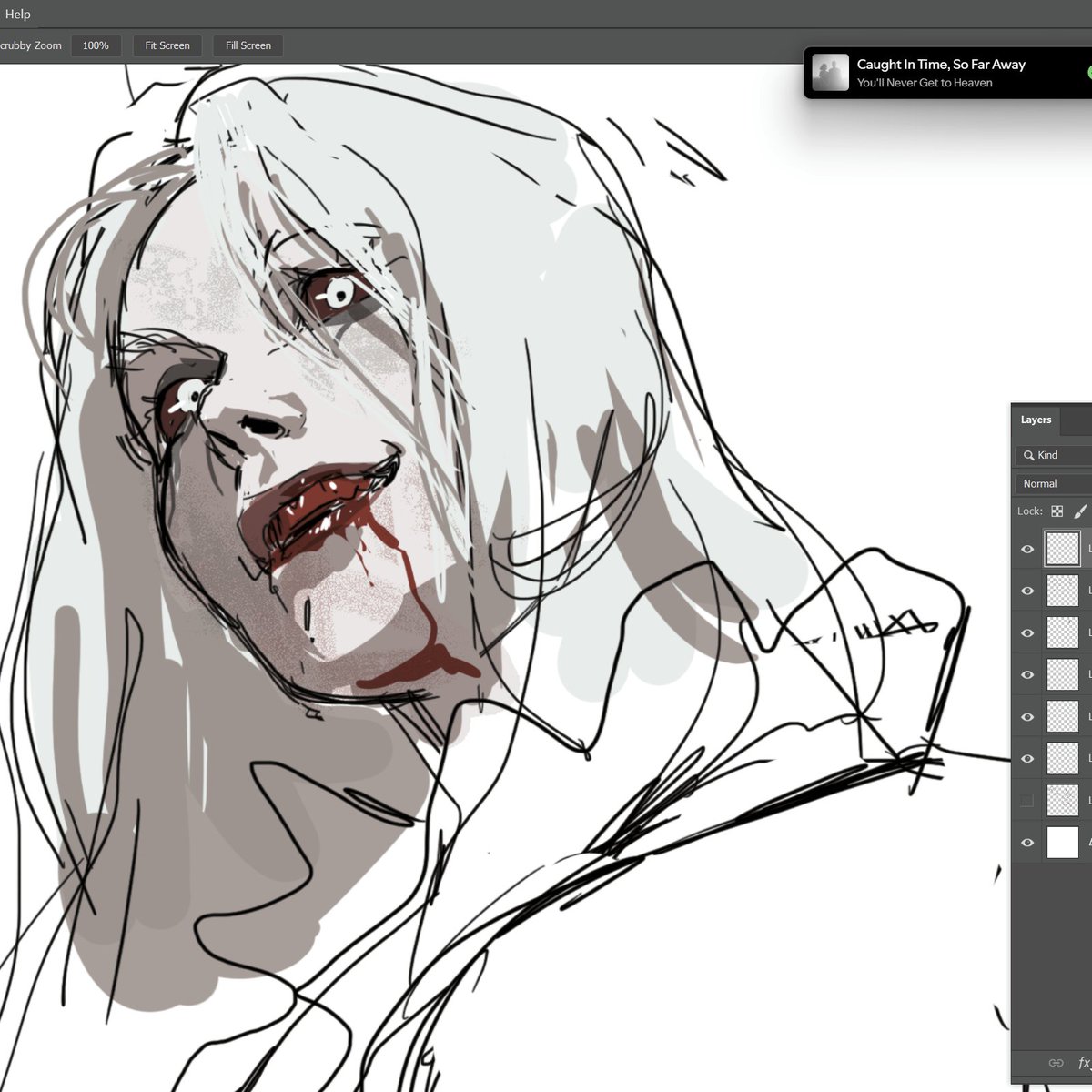Click the 100% zoom button
Image resolution: width=1092 pixels, height=1092 pixels.
[x=96, y=45]
